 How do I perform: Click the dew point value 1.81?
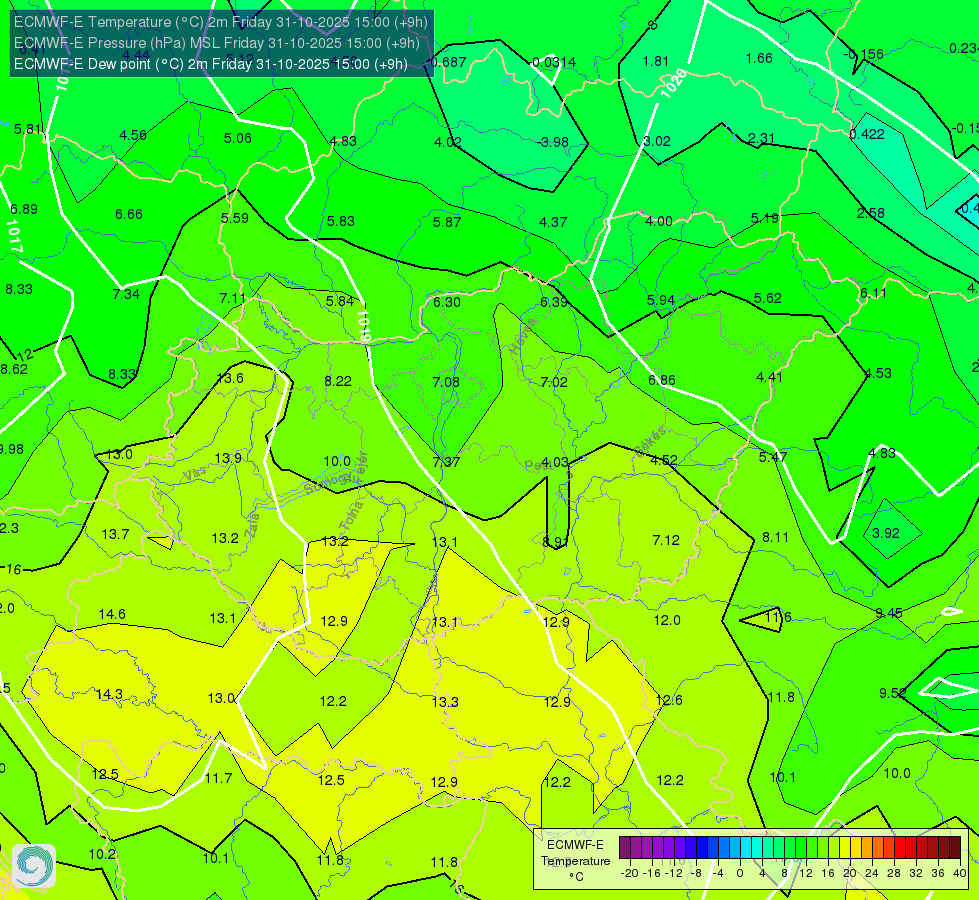[x=656, y=61]
